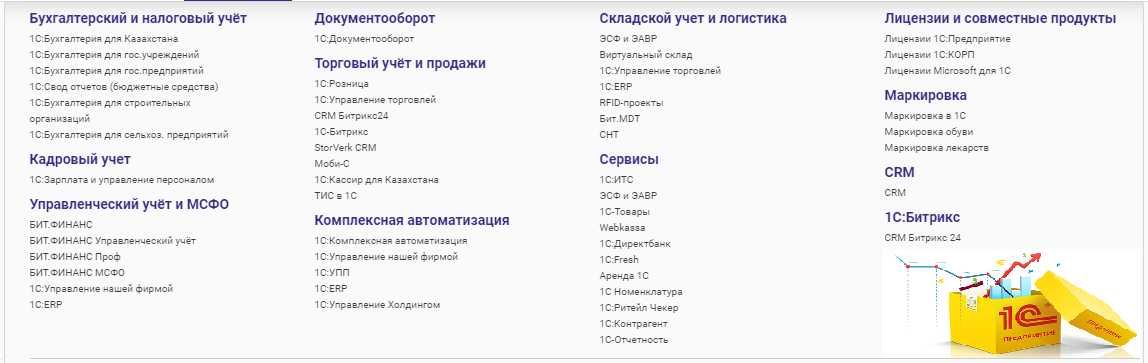Go to 1С:Ритейл Чекер
The image size is (1148, 363).
pyautogui.click(x=638, y=308)
